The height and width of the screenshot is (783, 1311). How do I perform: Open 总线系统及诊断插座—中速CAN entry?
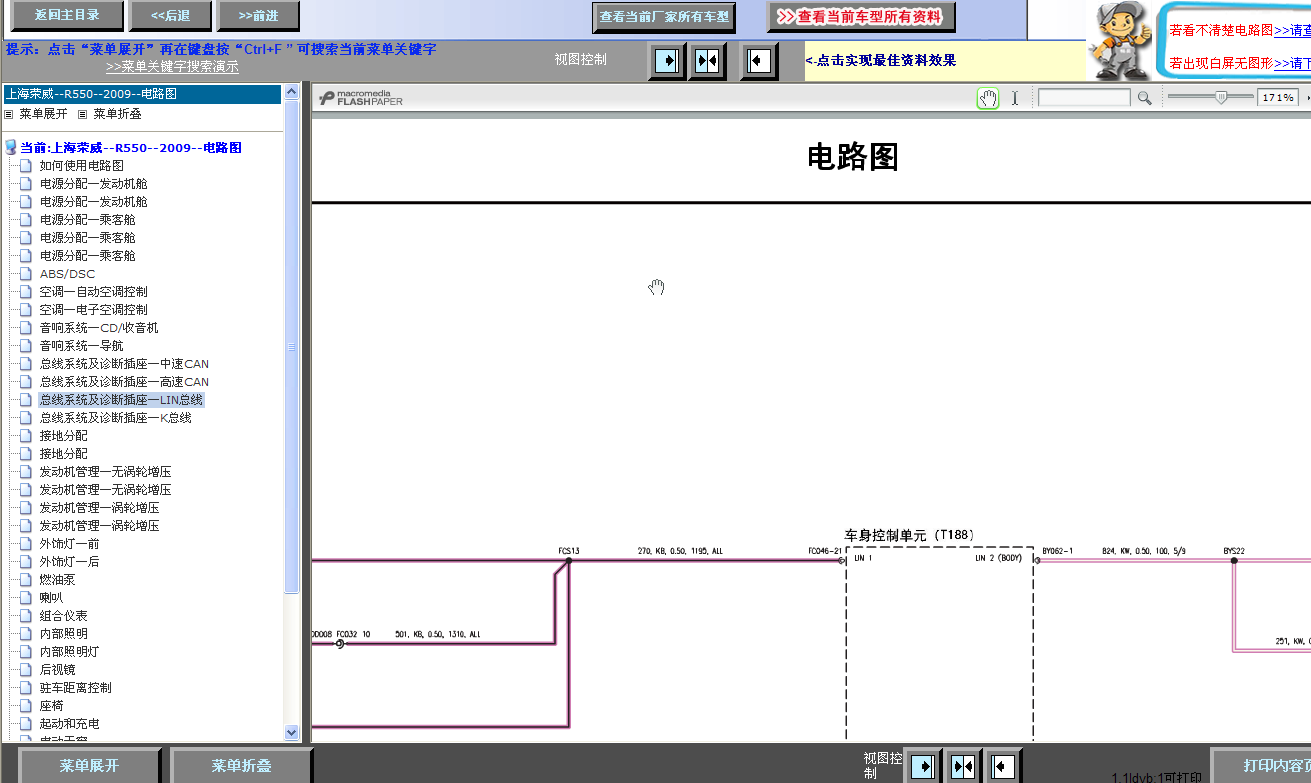click(124, 363)
